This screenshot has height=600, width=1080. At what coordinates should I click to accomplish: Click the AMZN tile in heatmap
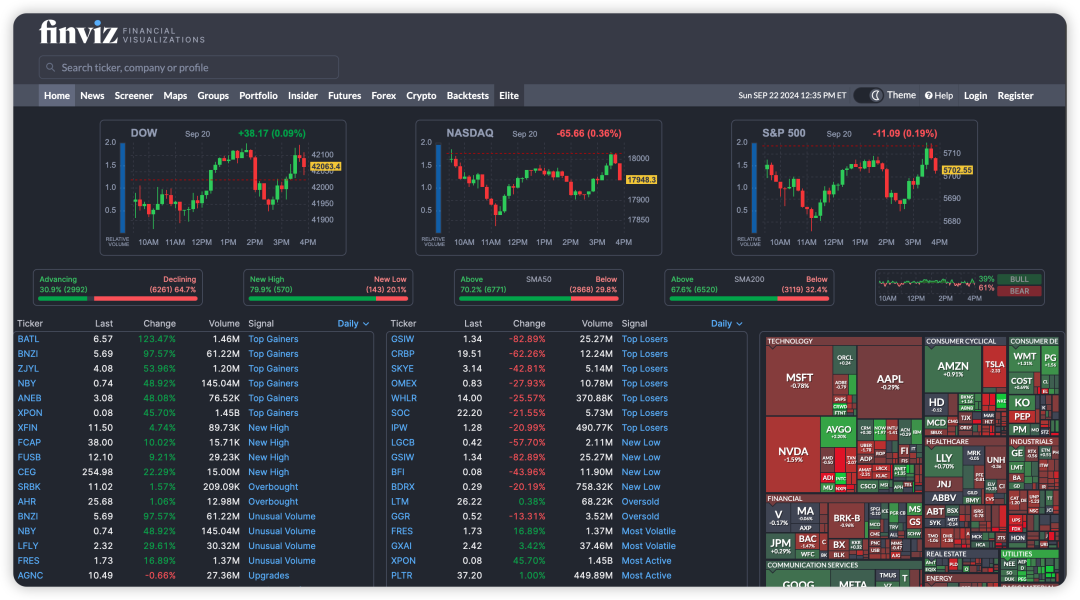(x=953, y=369)
